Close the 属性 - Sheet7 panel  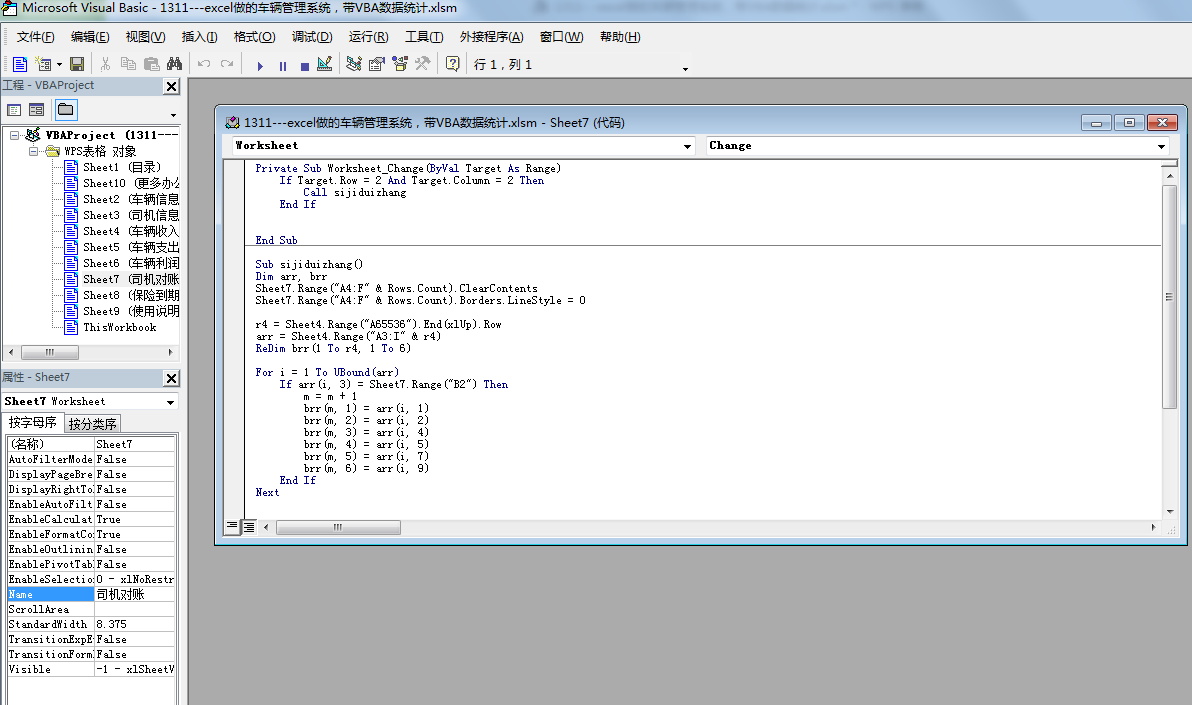pos(172,378)
